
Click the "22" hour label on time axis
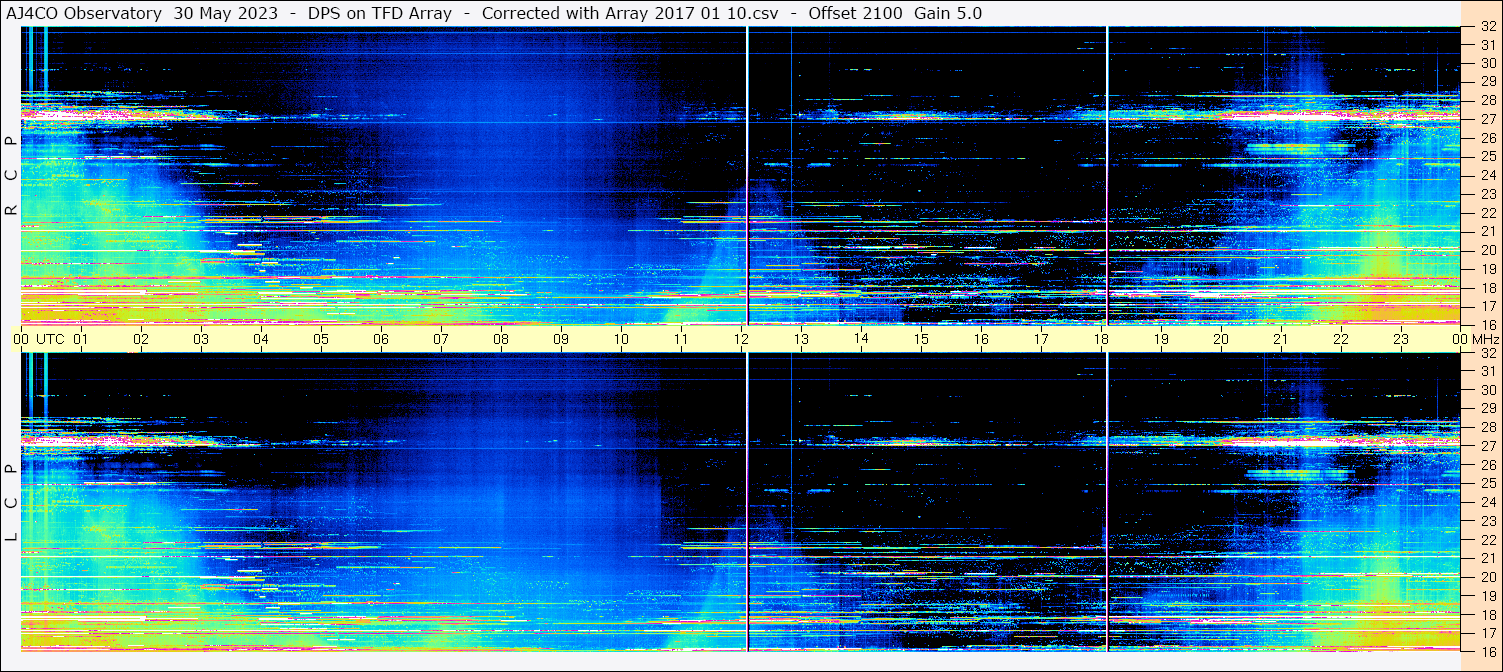coord(1341,339)
